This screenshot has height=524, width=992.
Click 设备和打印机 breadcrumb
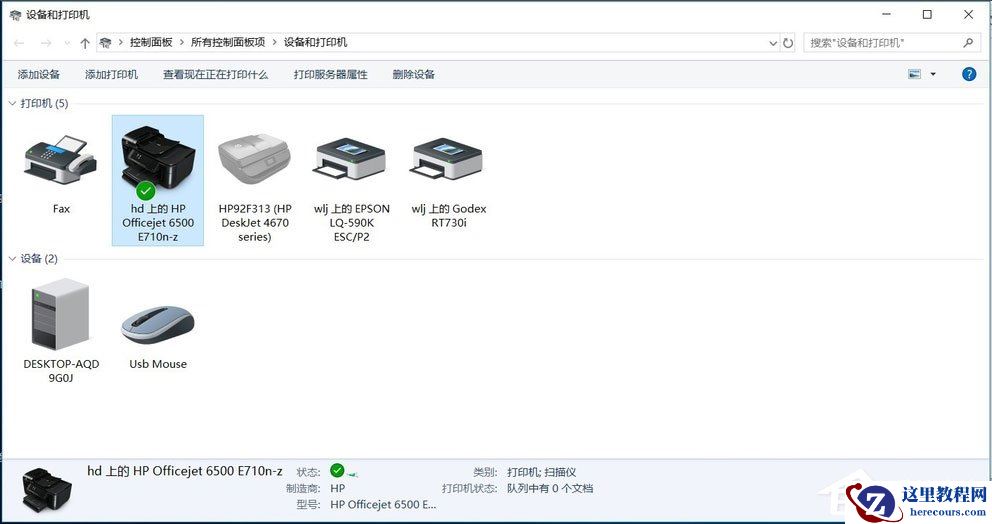(315, 42)
